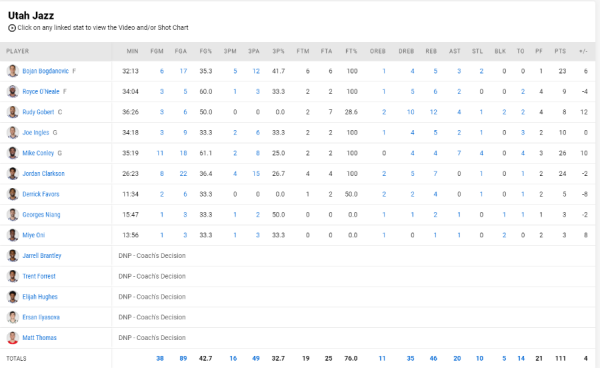Viewport: 600px width, 368px height.
Task: Click Bogdanovic's 12 three-point attempts
Action: [256, 71]
